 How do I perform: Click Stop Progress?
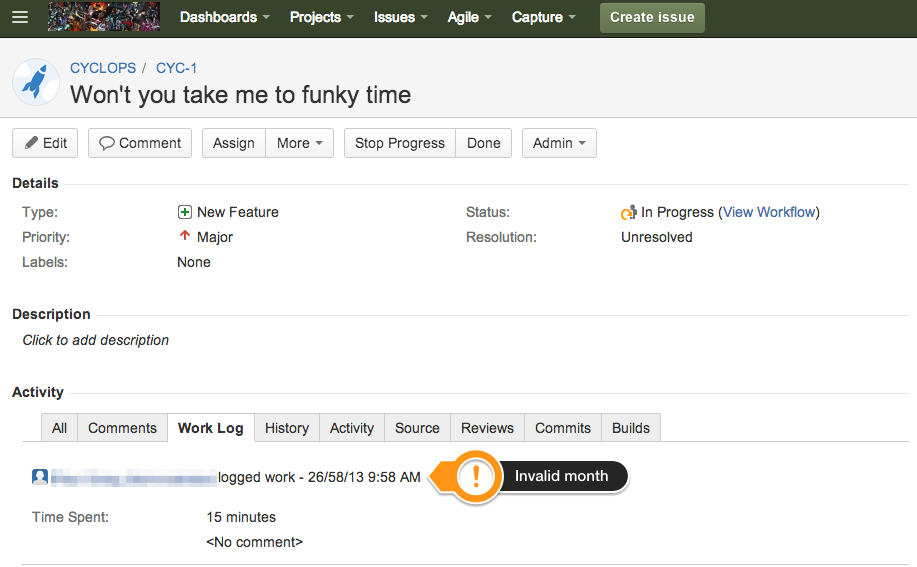400,143
